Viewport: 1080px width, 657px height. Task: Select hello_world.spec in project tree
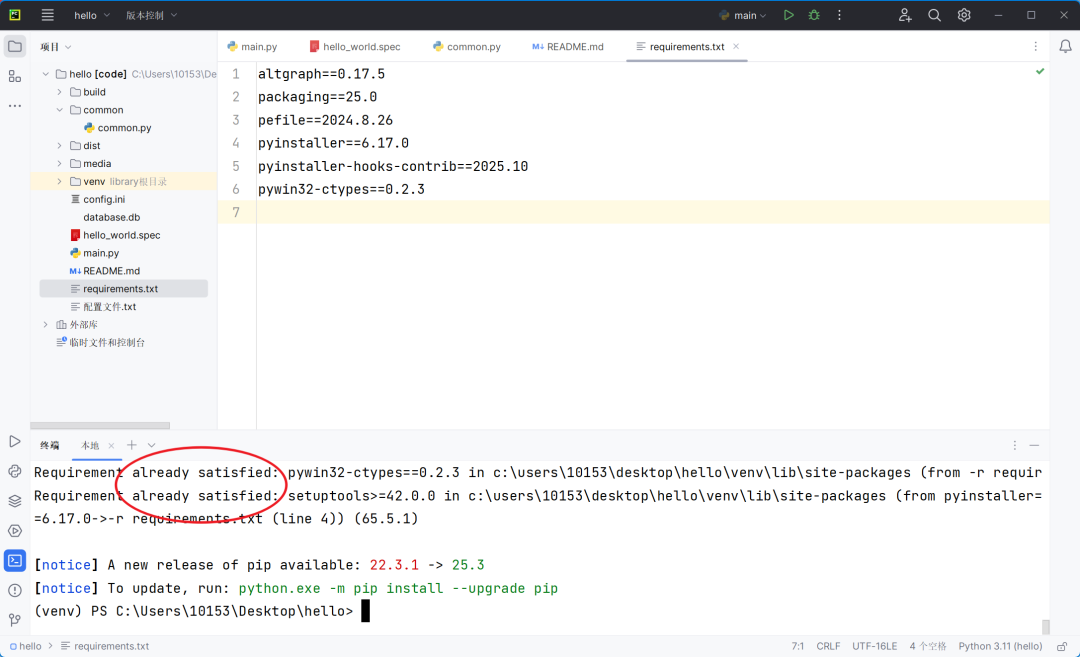[x=115, y=235]
